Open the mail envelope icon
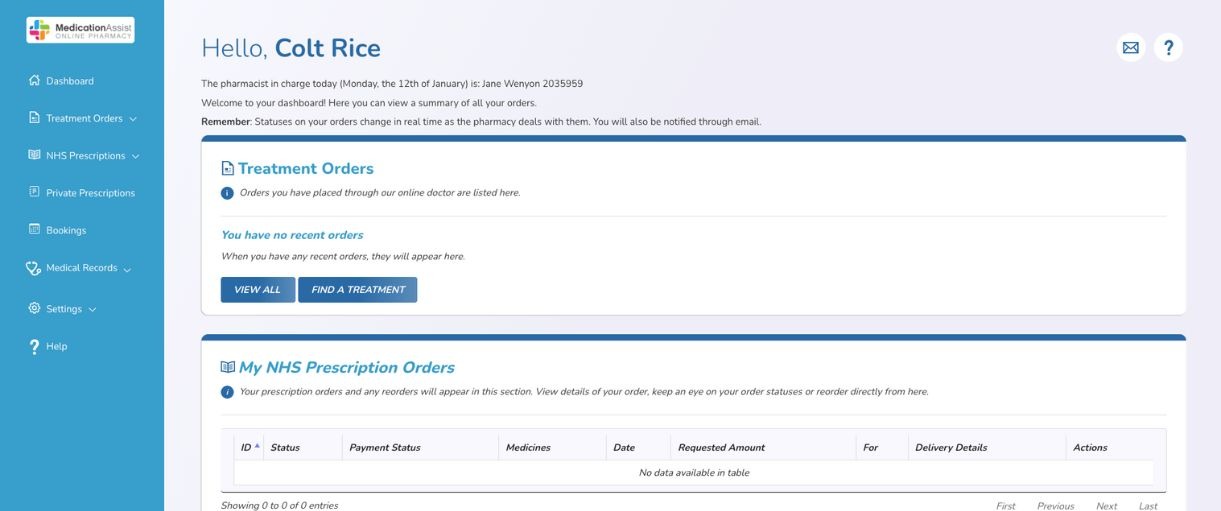The width and height of the screenshot is (1221, 511). tap(1131, 47)
